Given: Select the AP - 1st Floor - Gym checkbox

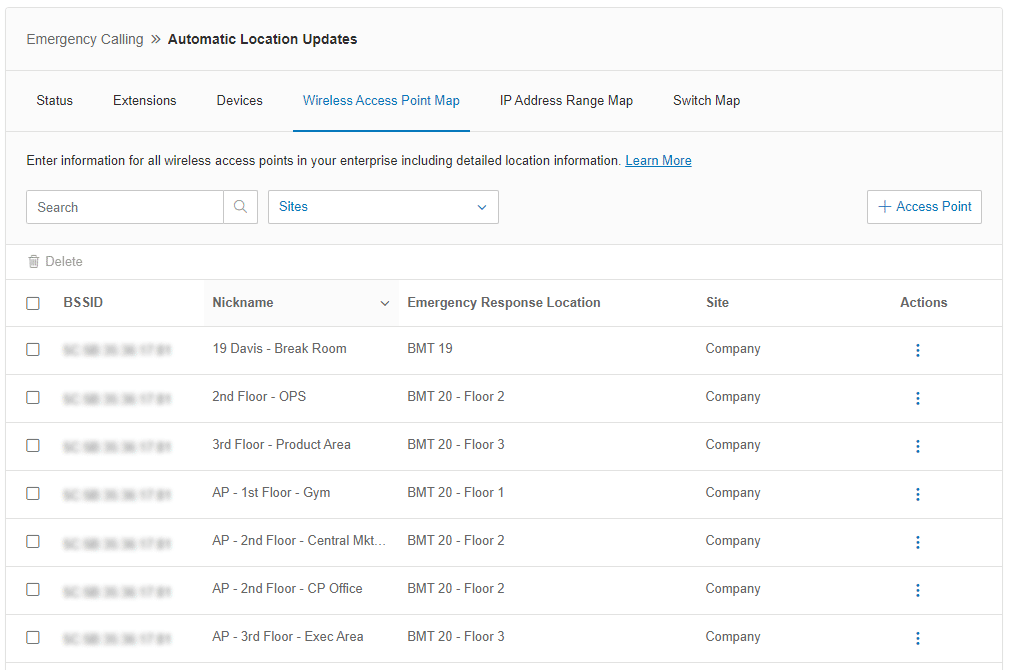Looking at the screenshot, I should (x=33, y=494).
